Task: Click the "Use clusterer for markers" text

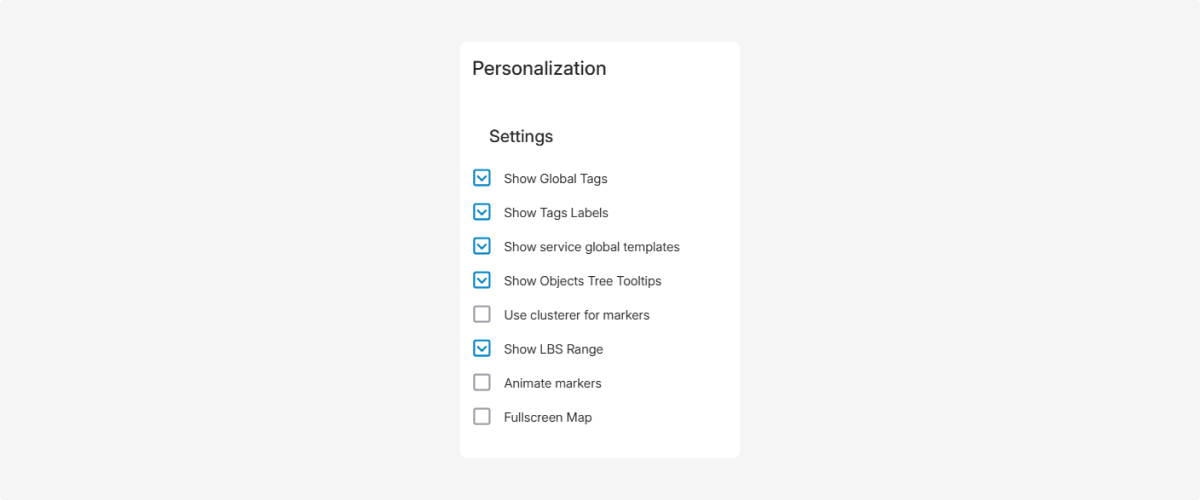Action: pos(576,315)
